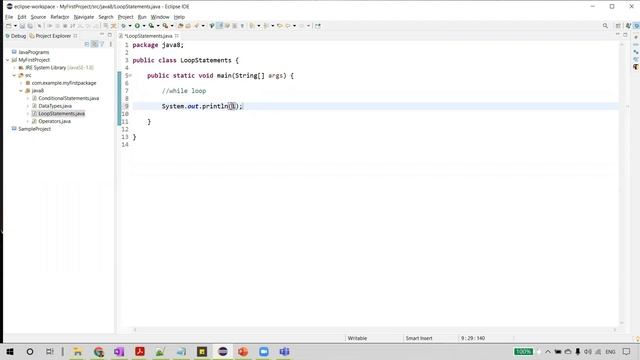The width and height of the screenshot is (640, 360).
Task: Open the Help menu
Action: [x=179, y=17]
